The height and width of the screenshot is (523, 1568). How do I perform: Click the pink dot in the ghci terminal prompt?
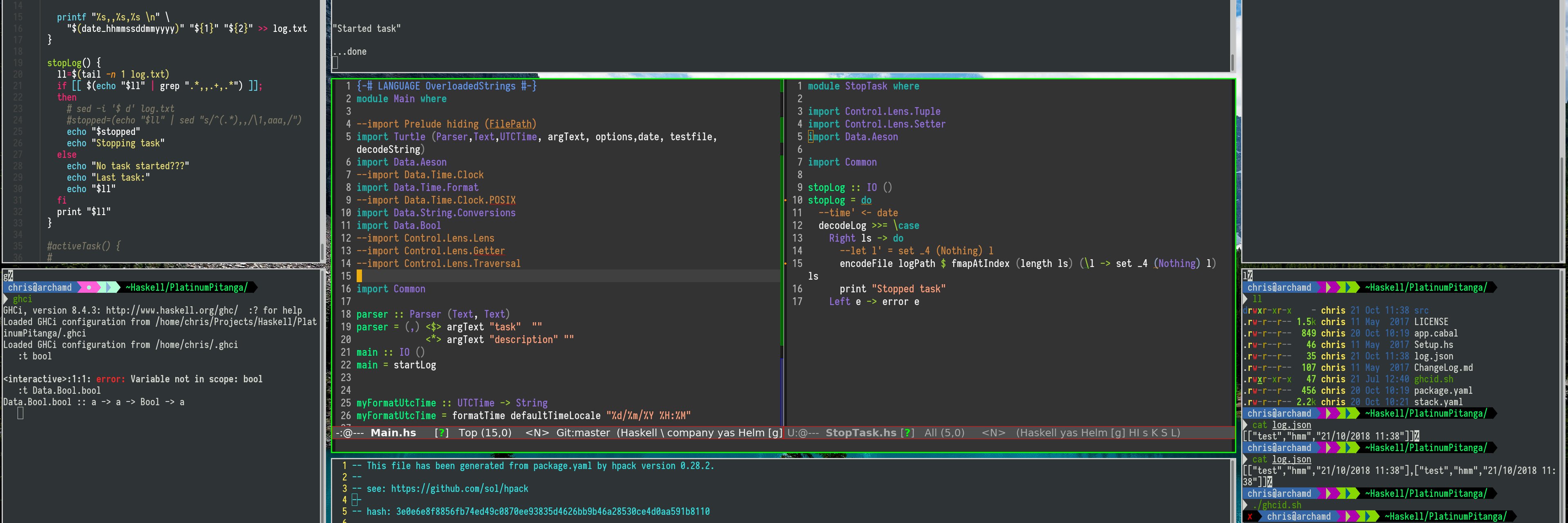click(89, 287)
